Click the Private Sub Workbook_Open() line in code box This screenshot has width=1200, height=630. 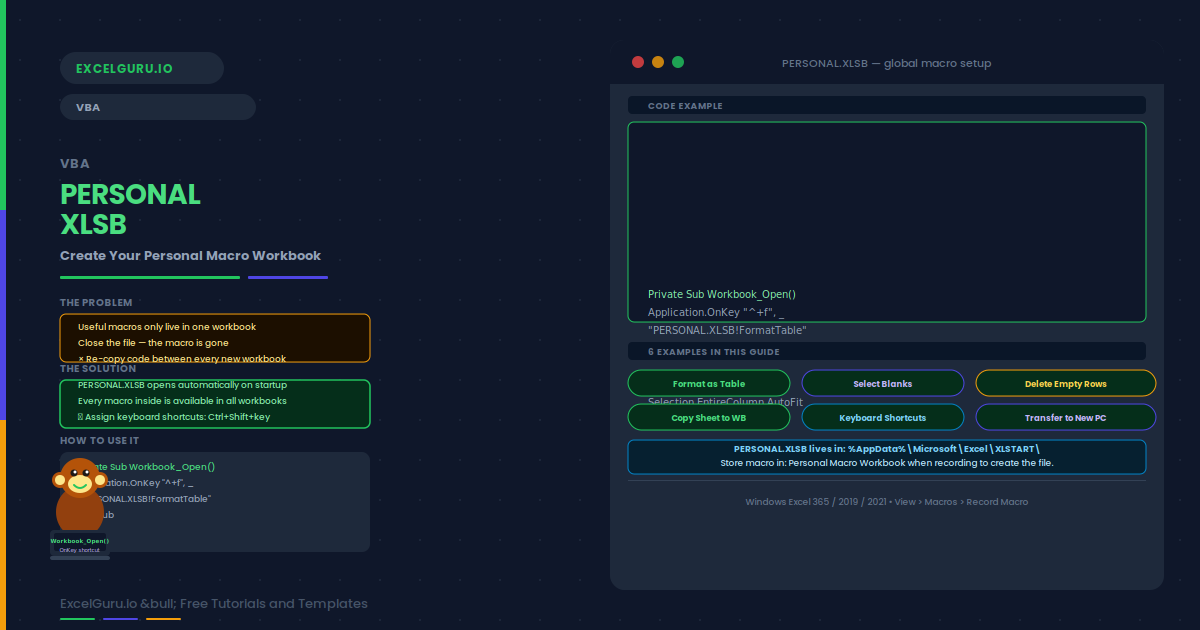[722, 294]
